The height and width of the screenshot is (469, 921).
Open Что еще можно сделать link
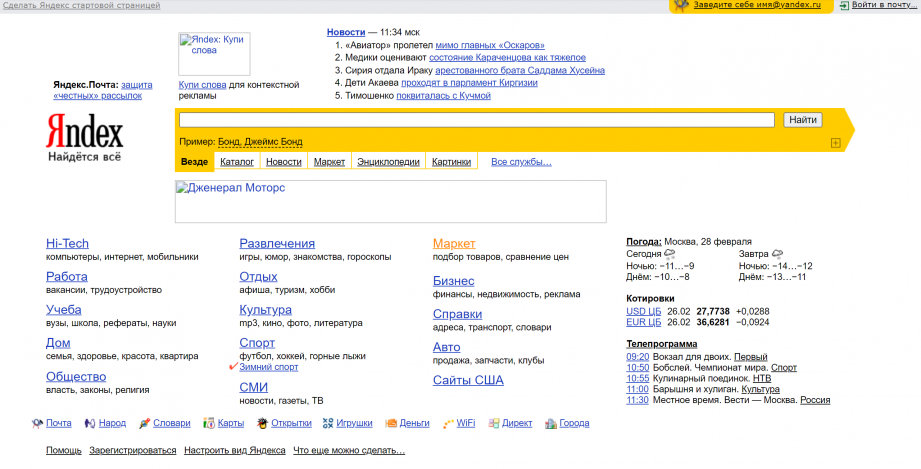tap(349, 451)
